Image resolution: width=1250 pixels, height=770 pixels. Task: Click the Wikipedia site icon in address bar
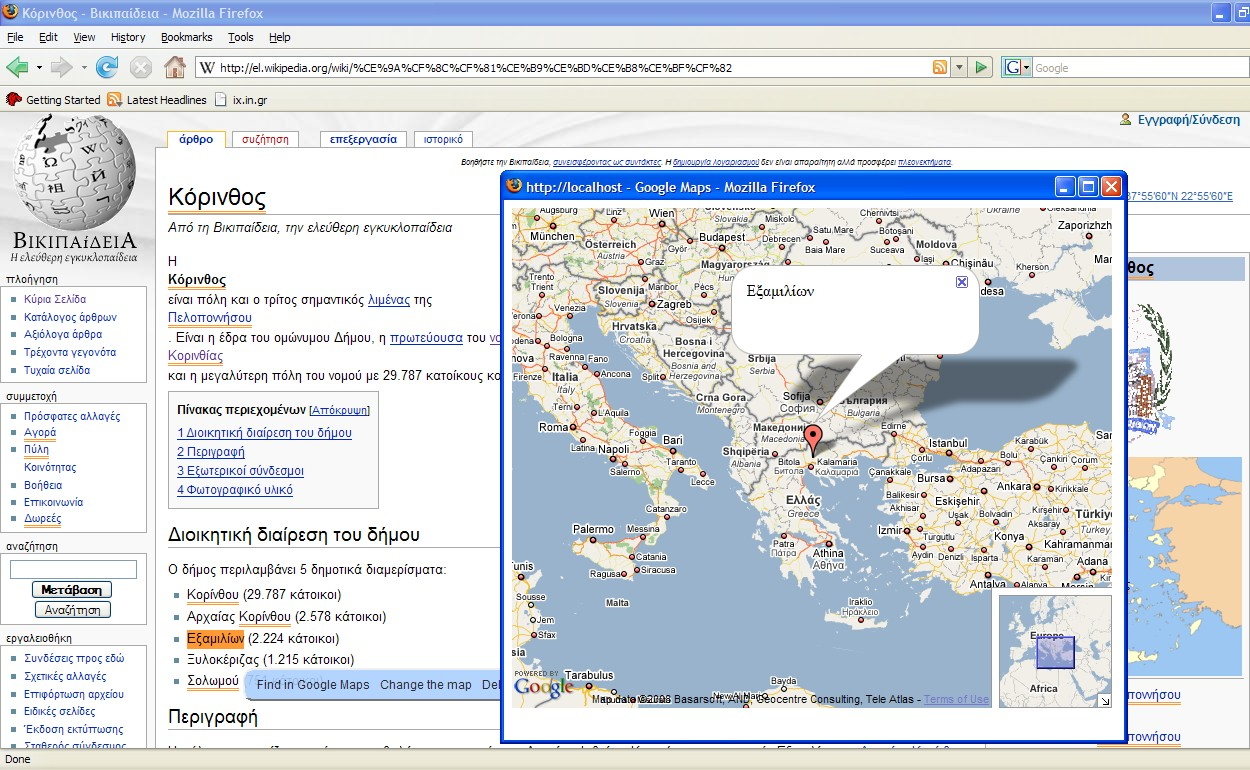click(207, 68)
